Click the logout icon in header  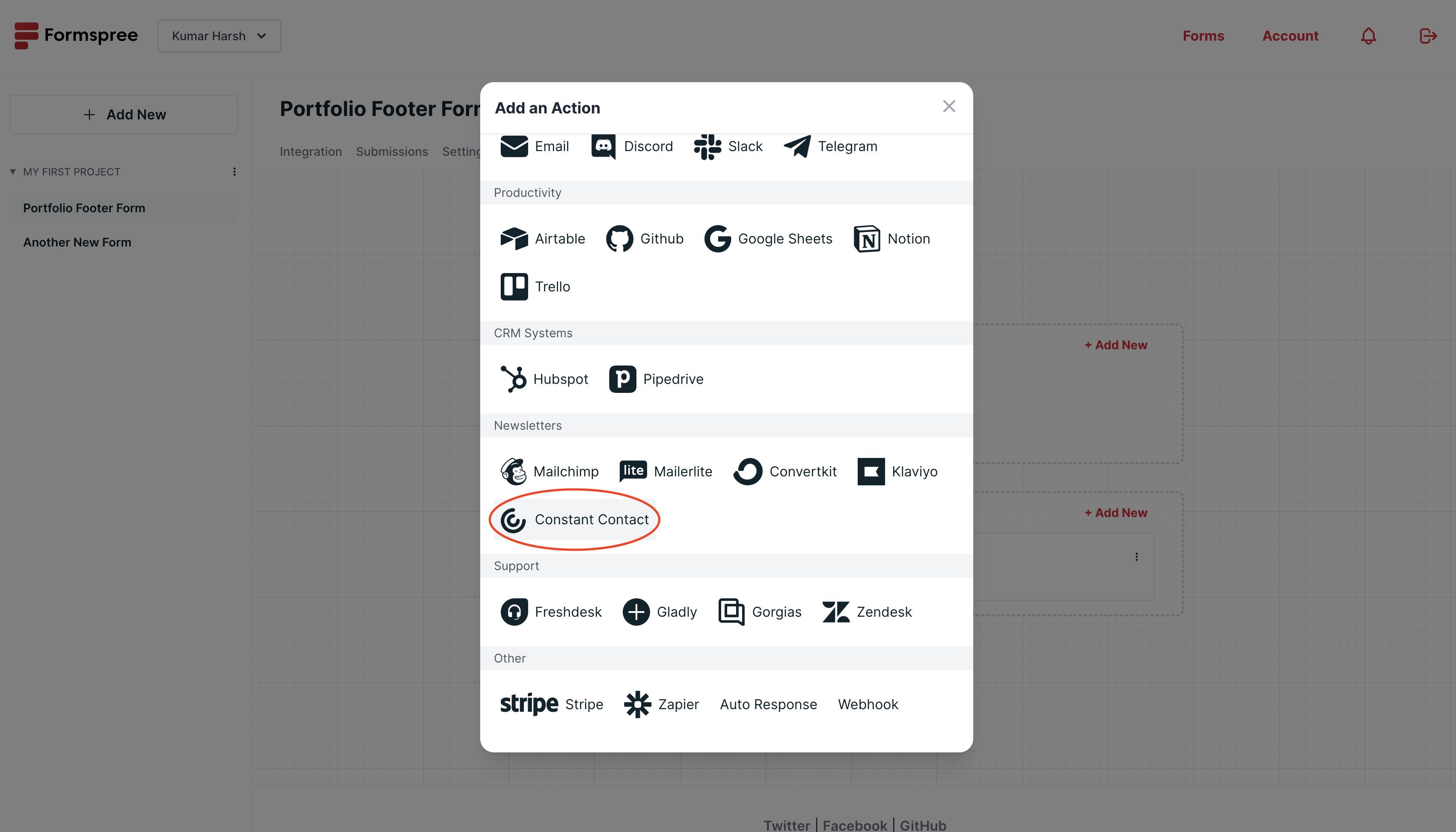coord(1427,36)
